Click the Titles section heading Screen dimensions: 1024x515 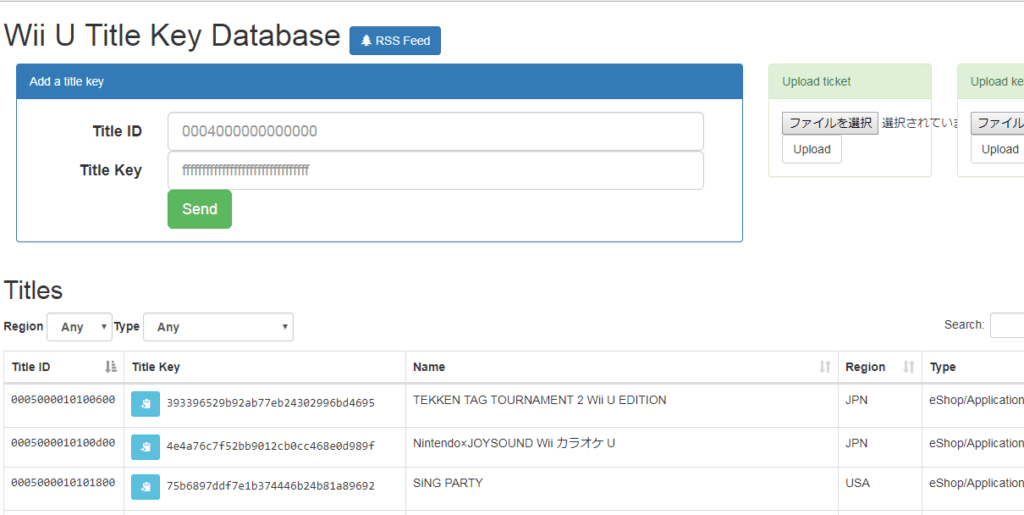(33, 290)
